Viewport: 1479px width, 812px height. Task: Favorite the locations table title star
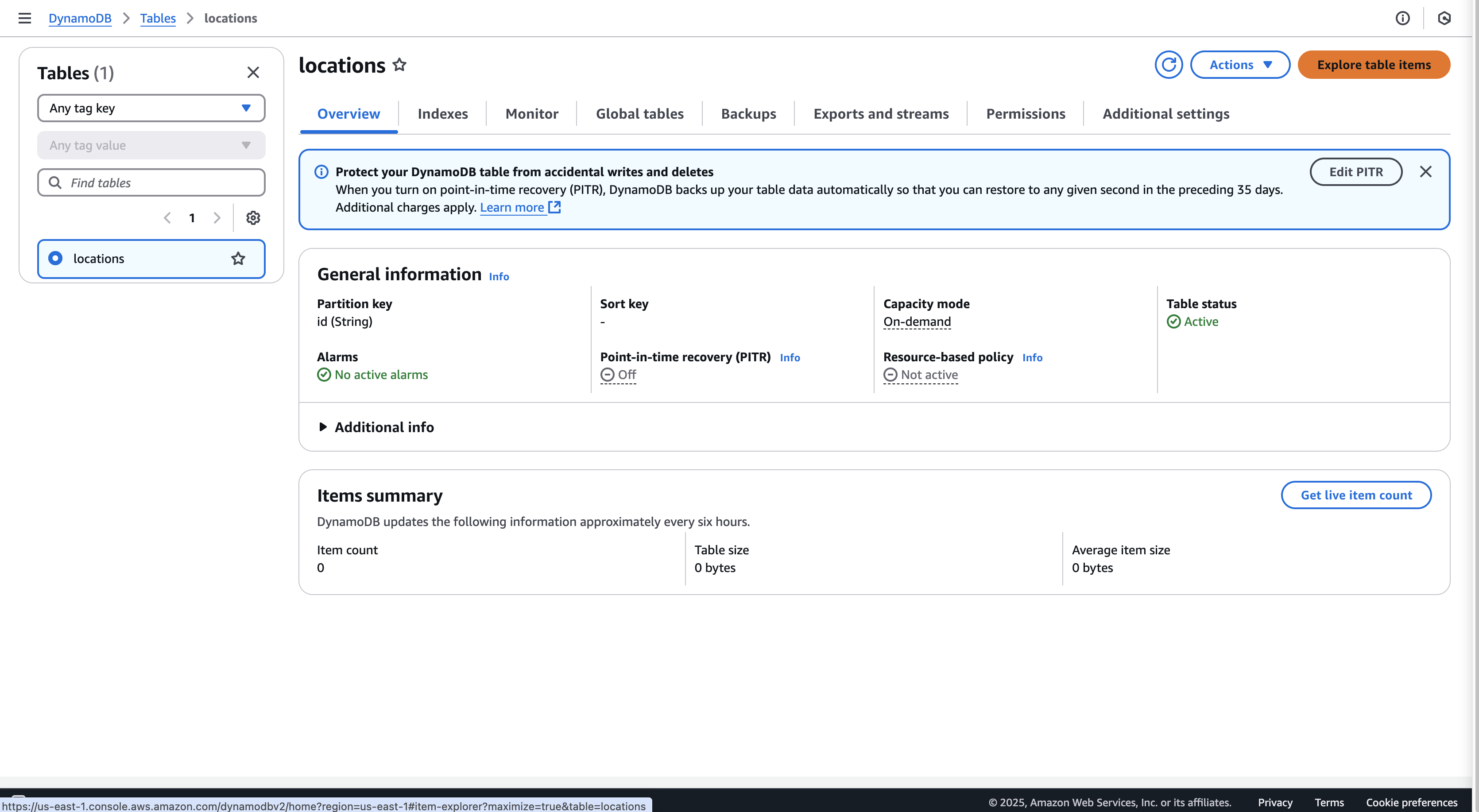pos(399,65)
